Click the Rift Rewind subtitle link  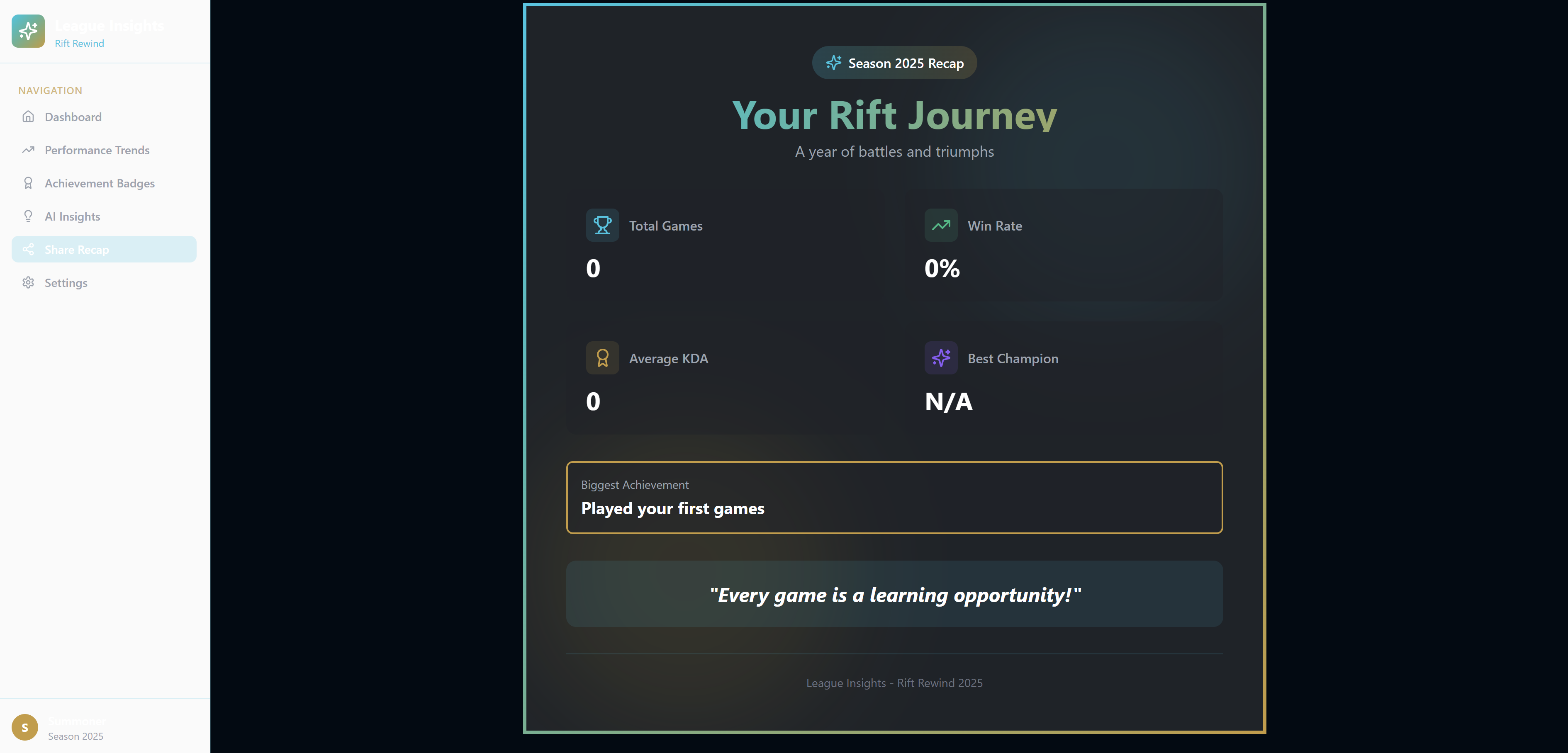[x=79, y=43]
